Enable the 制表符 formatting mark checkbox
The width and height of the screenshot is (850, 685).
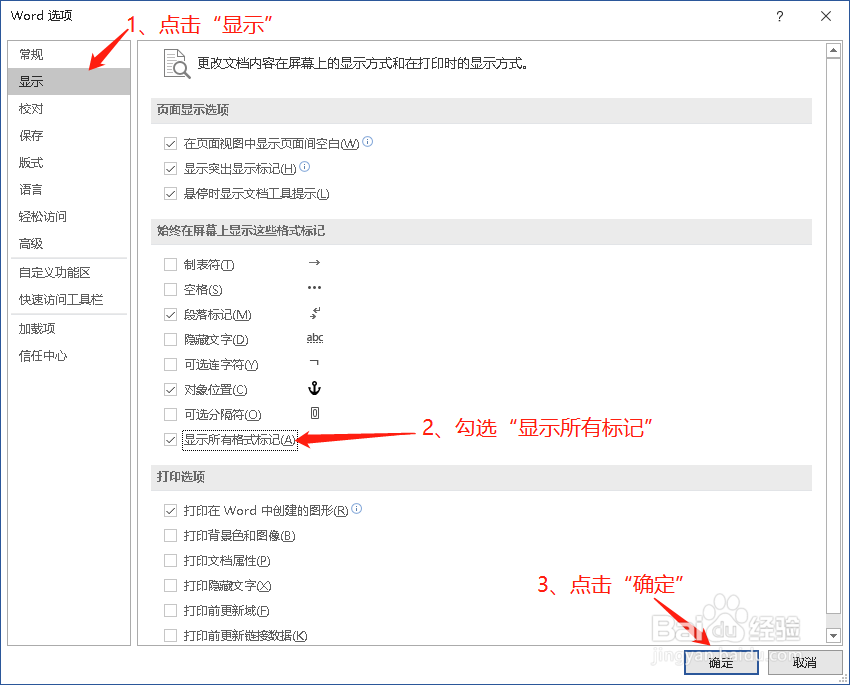170,264
